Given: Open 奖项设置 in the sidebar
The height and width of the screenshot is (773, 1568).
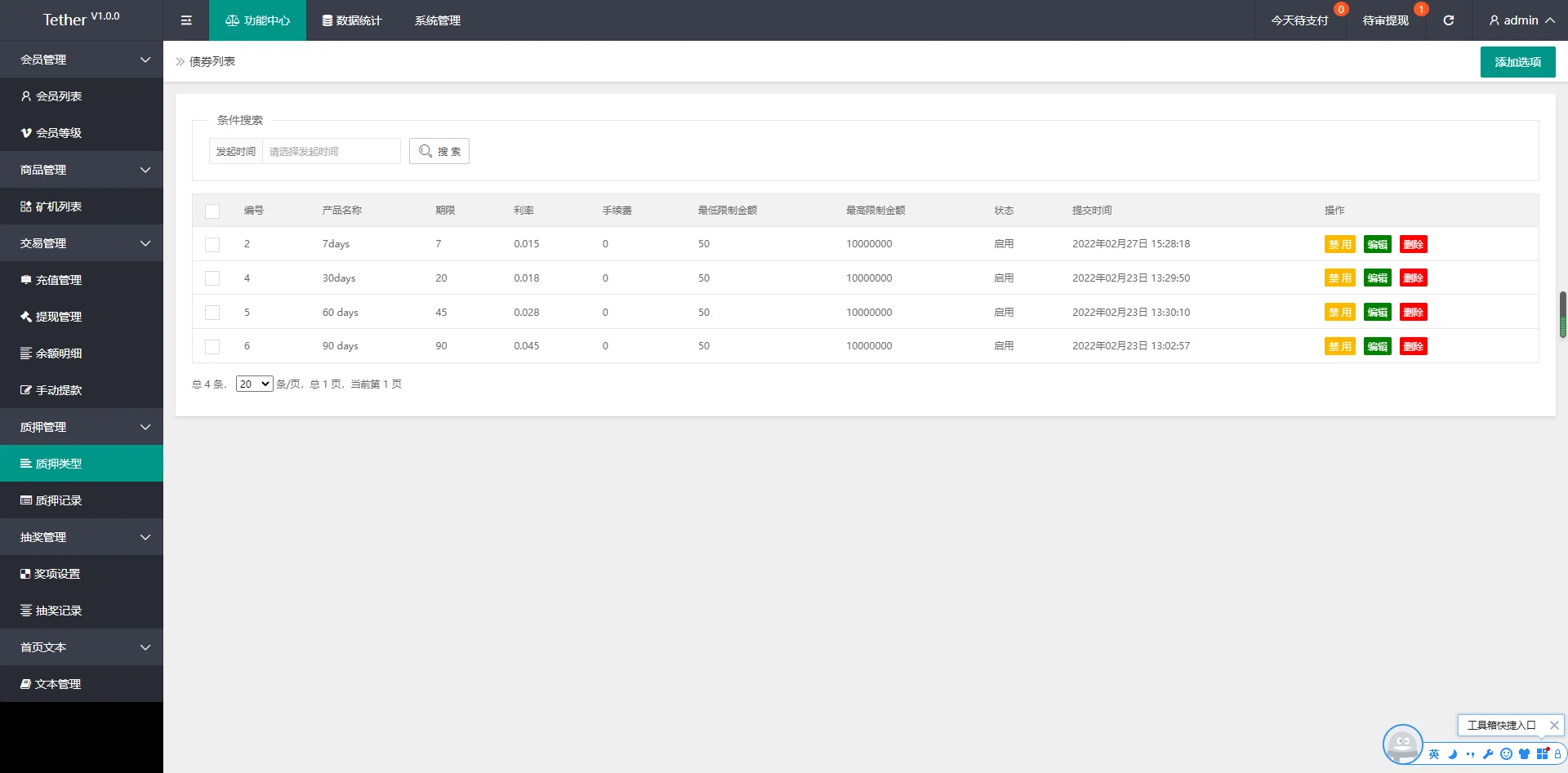Looking at the screenshot, I should (57, 574).
